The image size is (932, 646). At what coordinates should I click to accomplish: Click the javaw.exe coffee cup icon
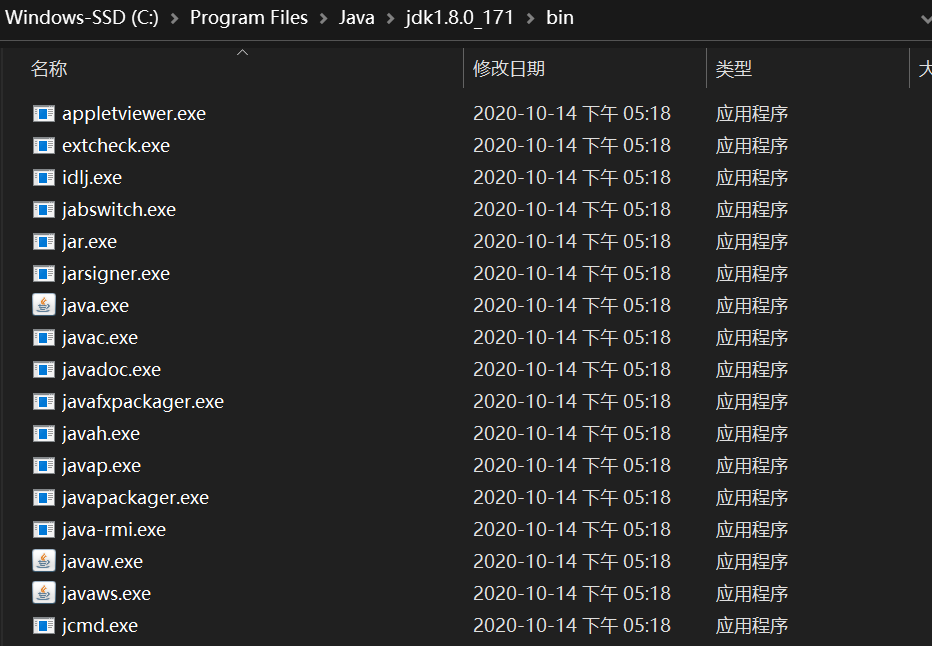click(43, 561)
